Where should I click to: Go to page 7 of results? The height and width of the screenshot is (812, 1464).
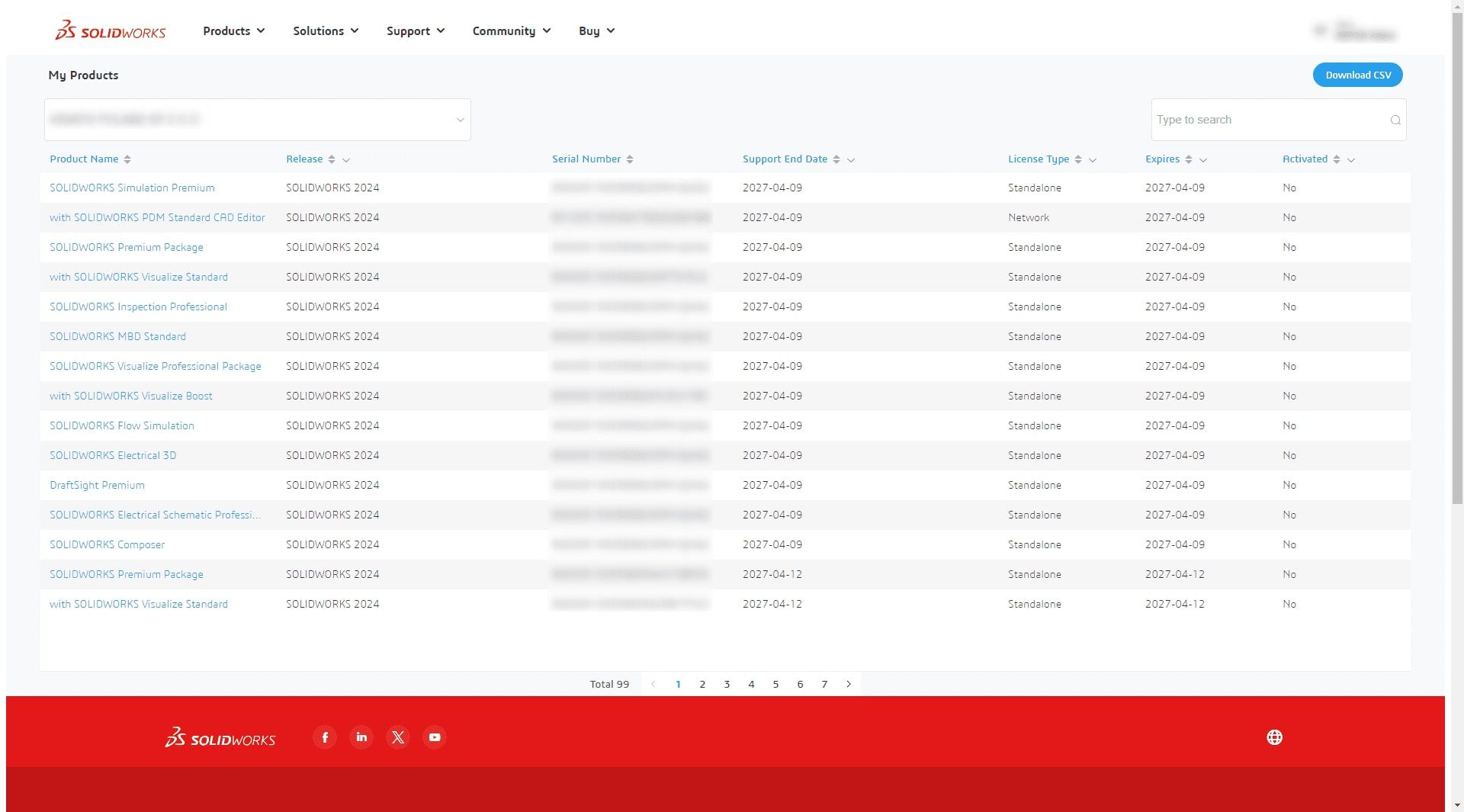point(824,684)
